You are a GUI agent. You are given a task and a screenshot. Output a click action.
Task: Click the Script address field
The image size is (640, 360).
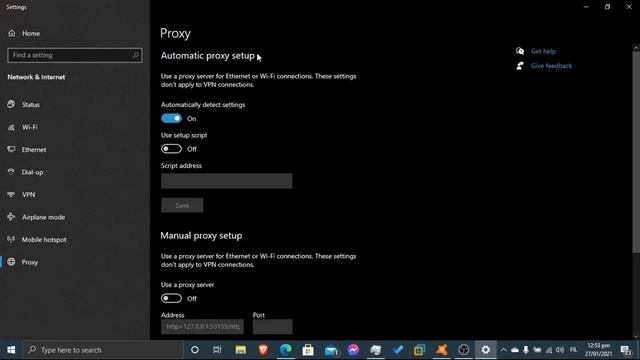pos(227,181)
